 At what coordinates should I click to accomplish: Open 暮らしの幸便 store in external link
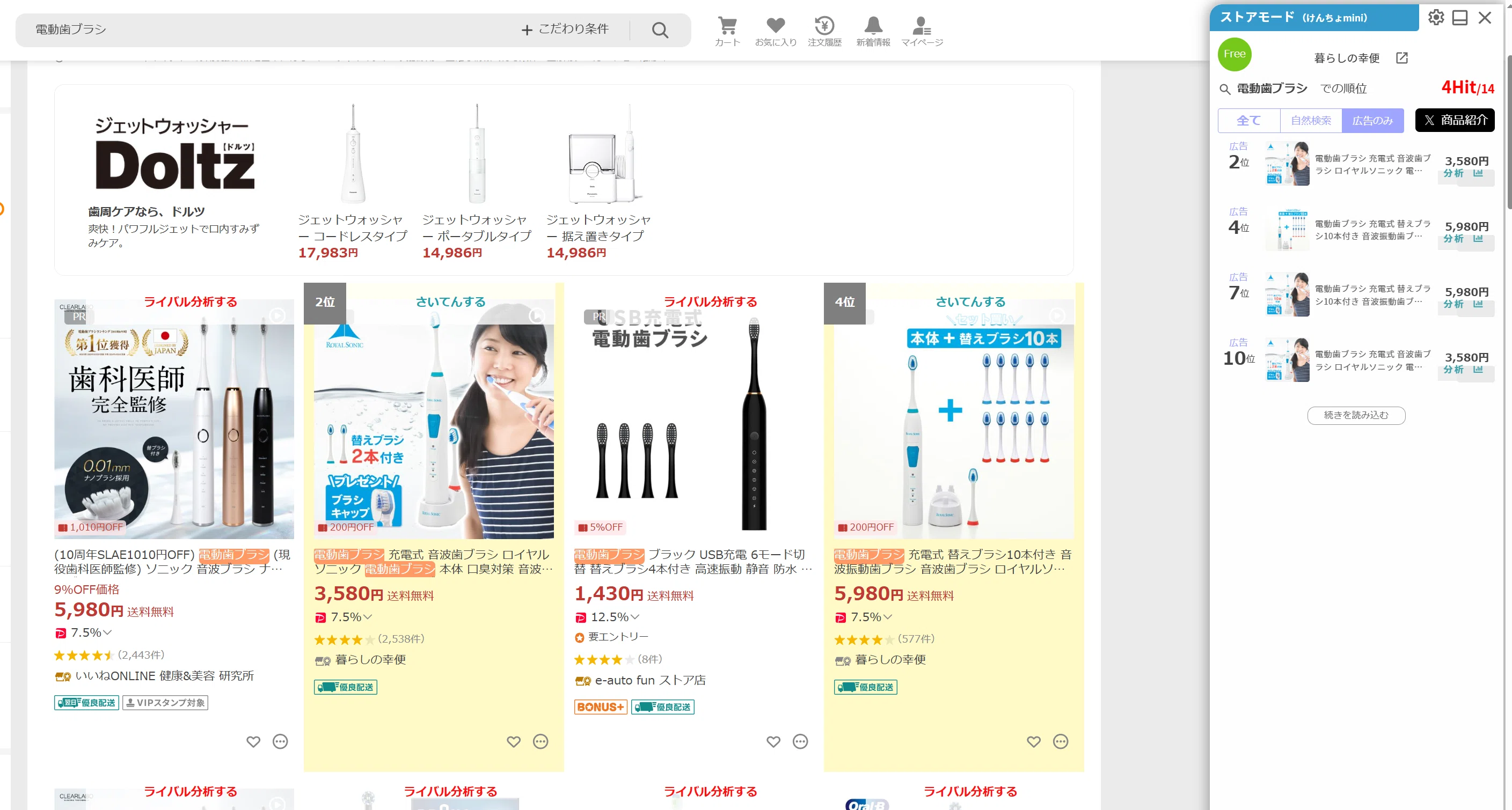pos(1401,57)
